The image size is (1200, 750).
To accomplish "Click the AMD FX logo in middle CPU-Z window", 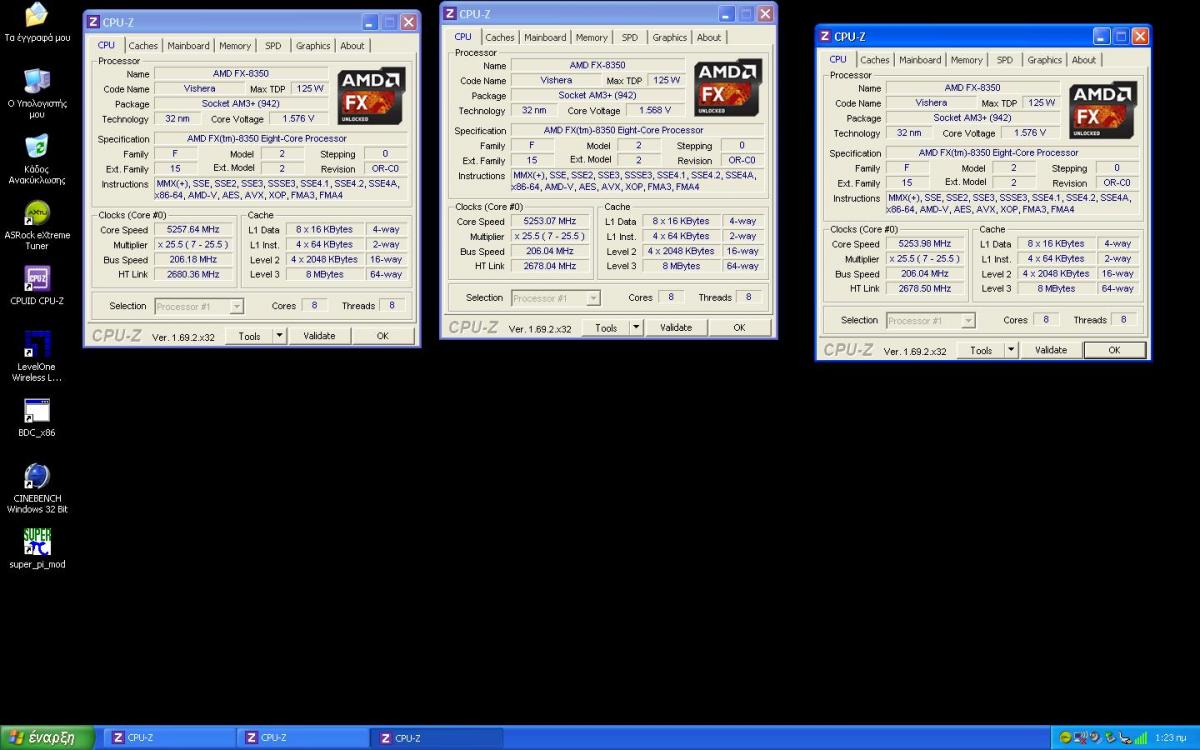I will 728,87.
